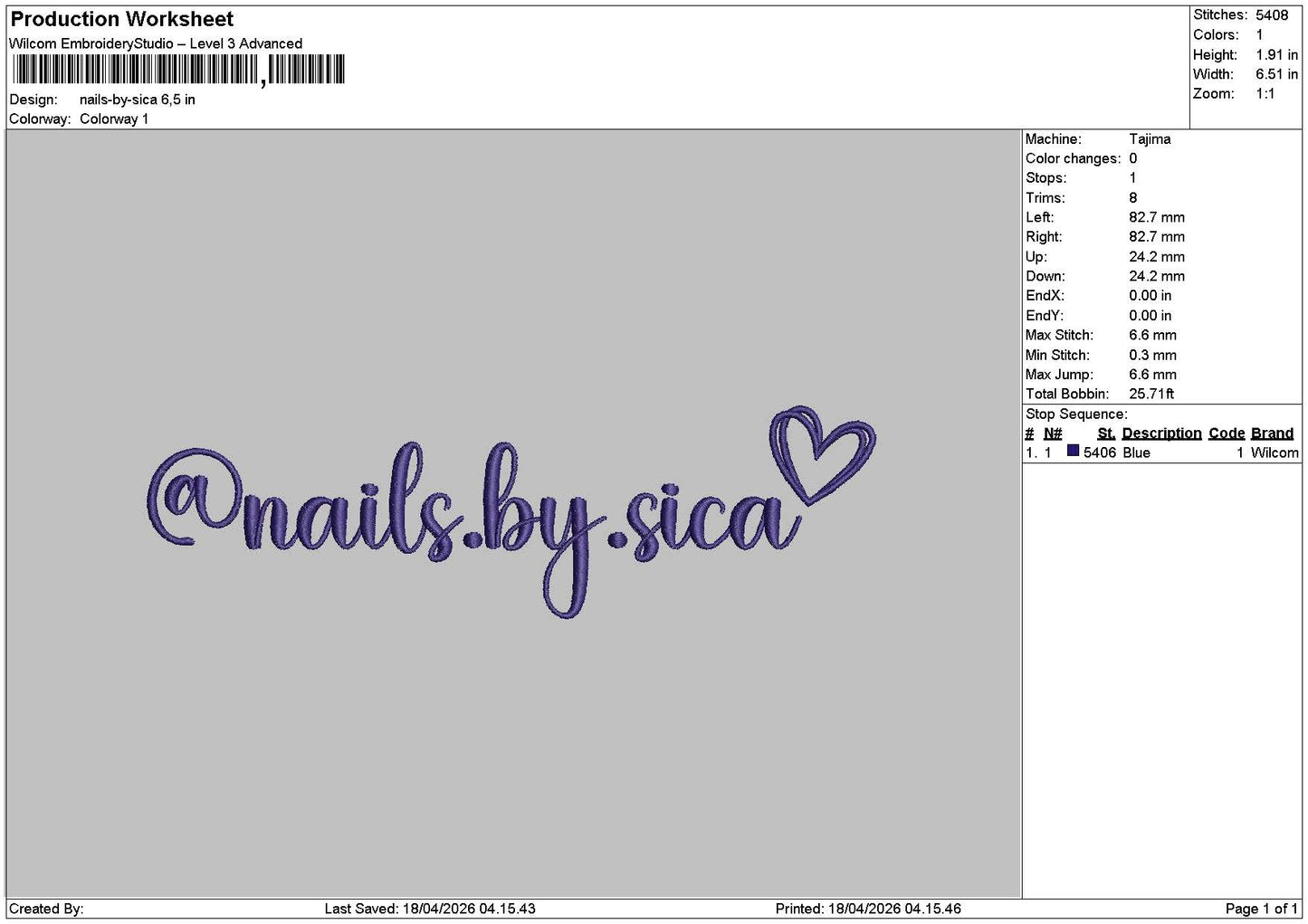The width and height of the screenshot is (1308, 924).
Task: Click the 'N#' column header
Action: 1053,433
